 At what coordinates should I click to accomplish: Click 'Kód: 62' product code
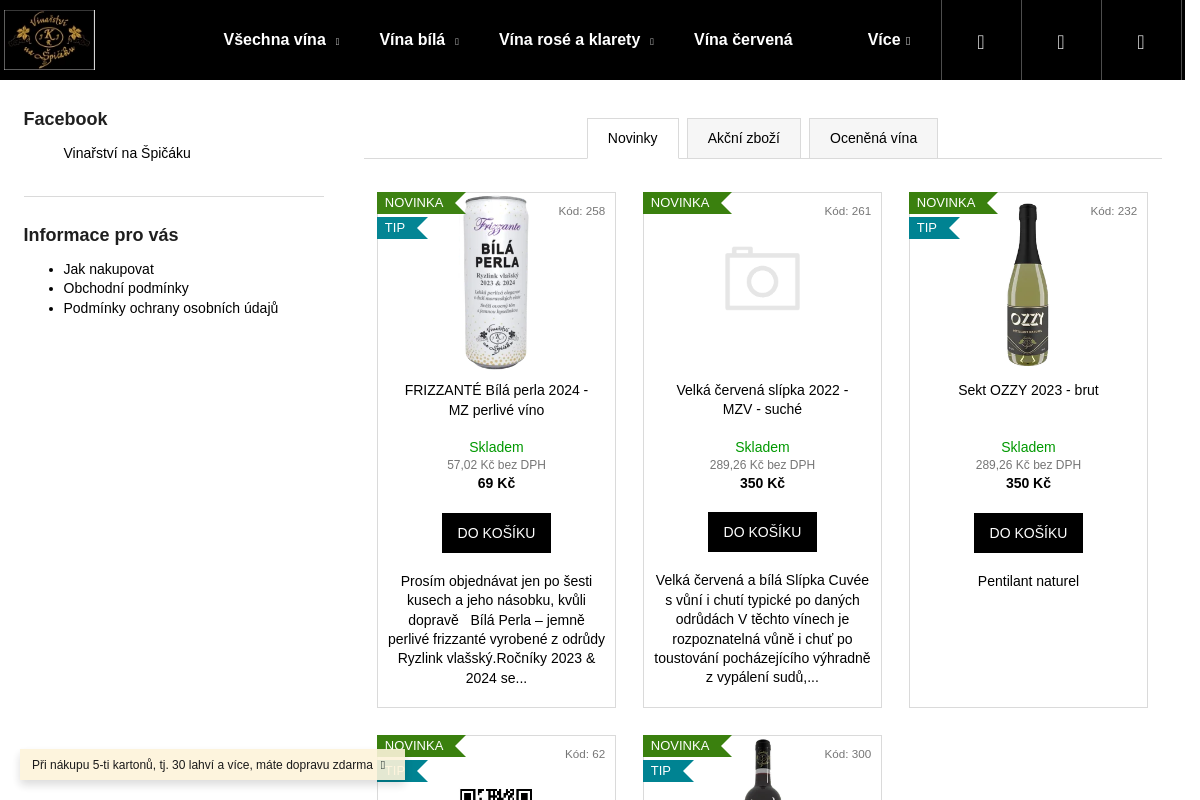[585, 754]
